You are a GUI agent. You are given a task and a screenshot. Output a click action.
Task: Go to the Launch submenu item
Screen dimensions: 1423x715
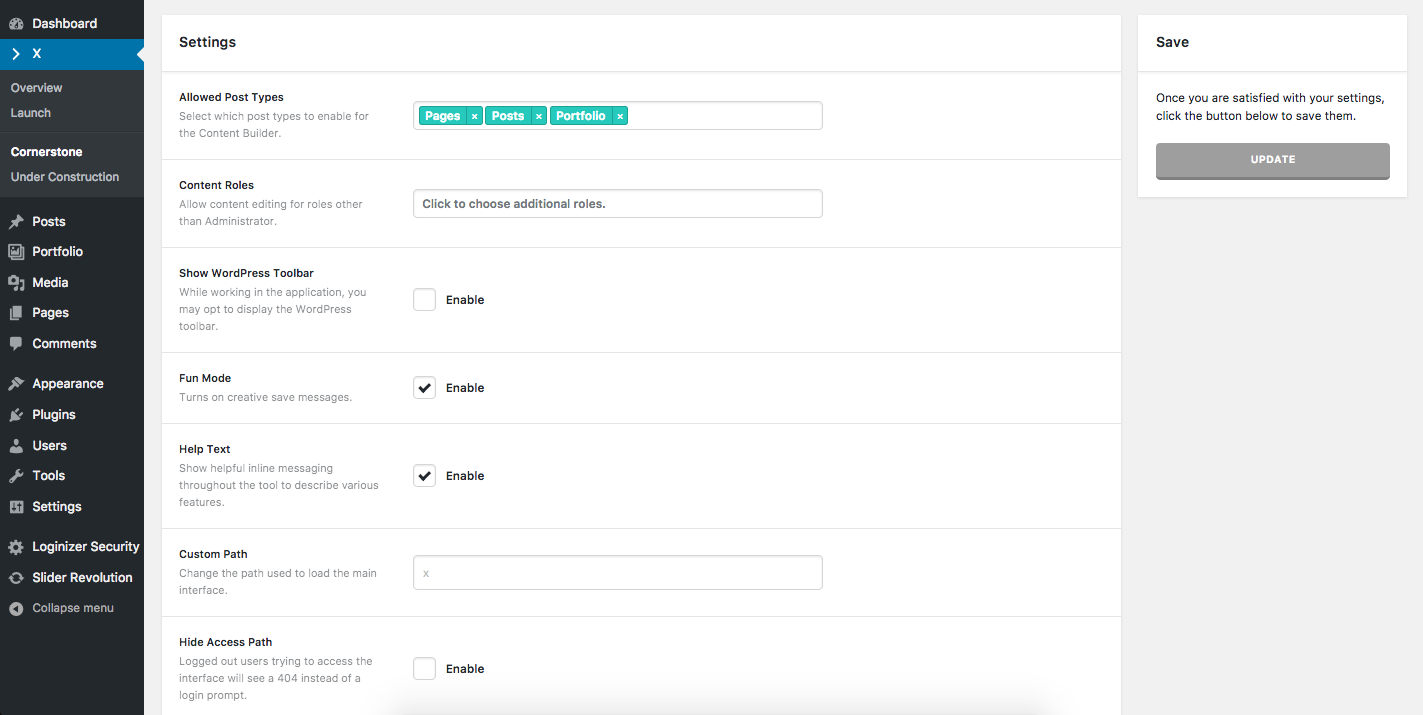[31, 113]
